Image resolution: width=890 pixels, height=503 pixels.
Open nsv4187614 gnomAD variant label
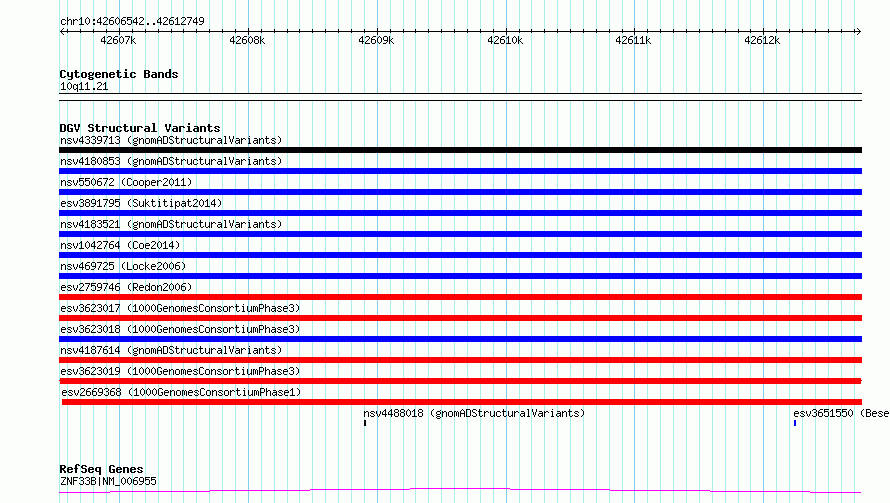click(171, 350)
